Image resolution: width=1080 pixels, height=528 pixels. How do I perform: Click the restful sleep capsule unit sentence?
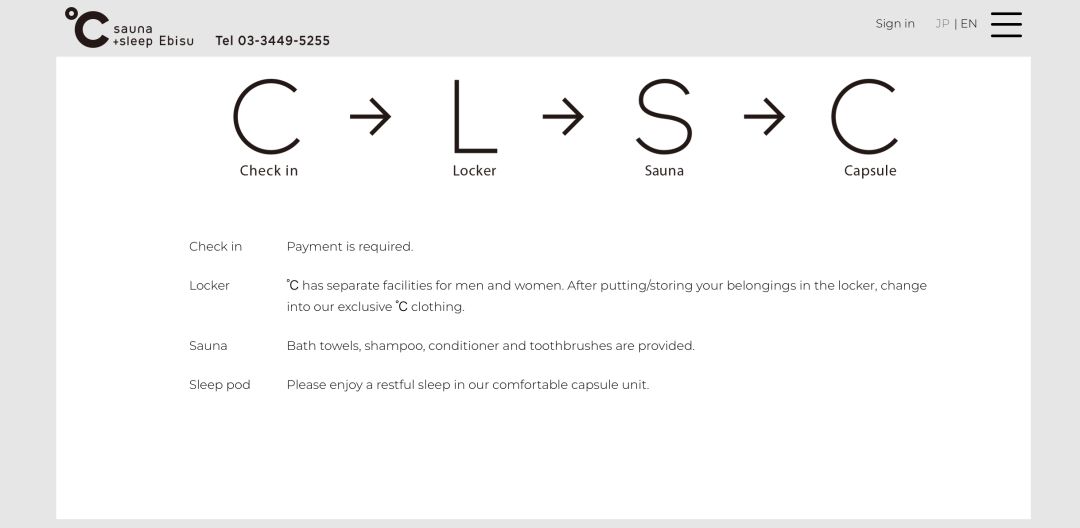tap(467, 385)
